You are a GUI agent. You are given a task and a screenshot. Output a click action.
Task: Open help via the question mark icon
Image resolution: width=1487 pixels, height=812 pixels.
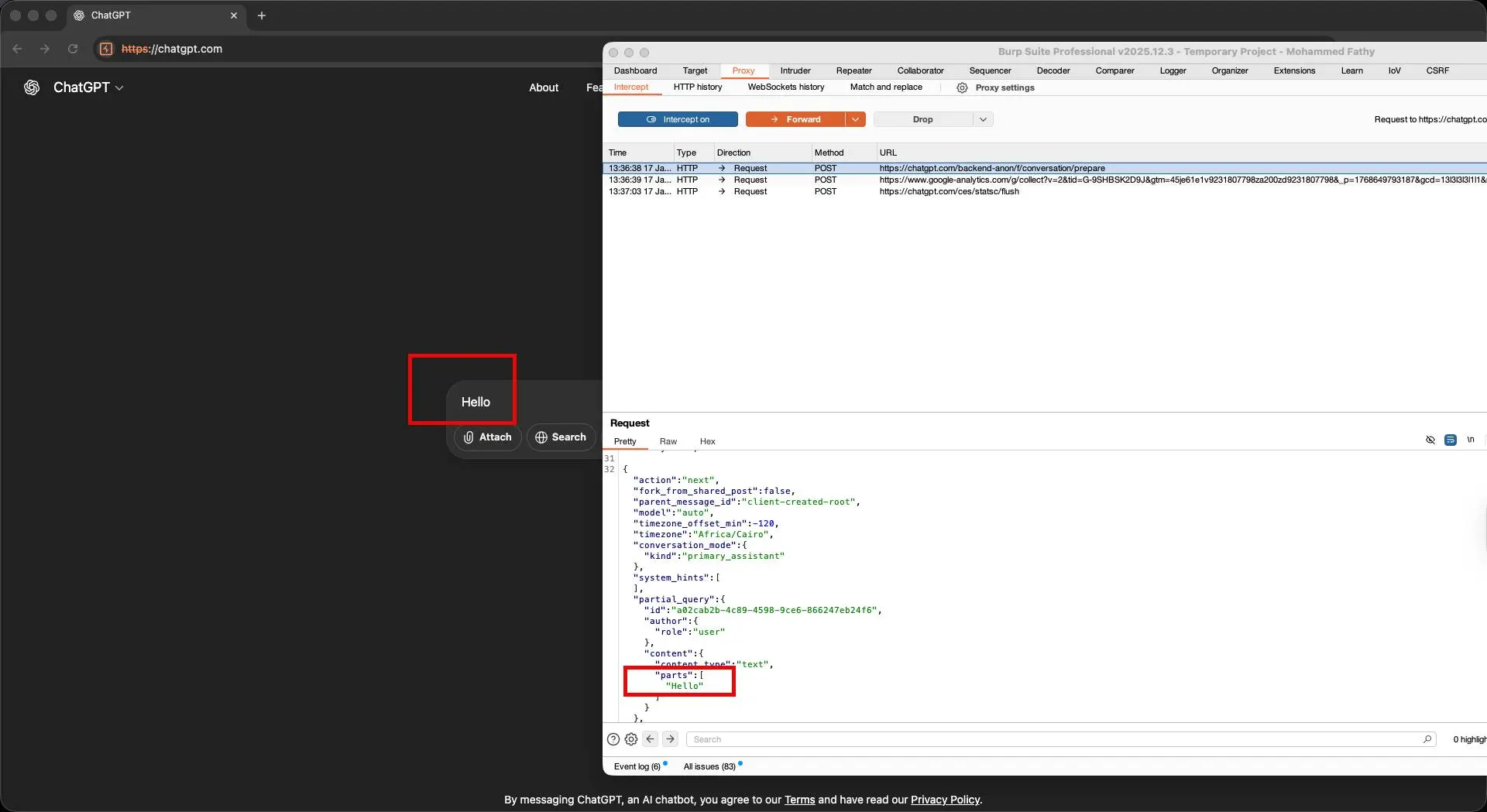click(x=613, y=739)
